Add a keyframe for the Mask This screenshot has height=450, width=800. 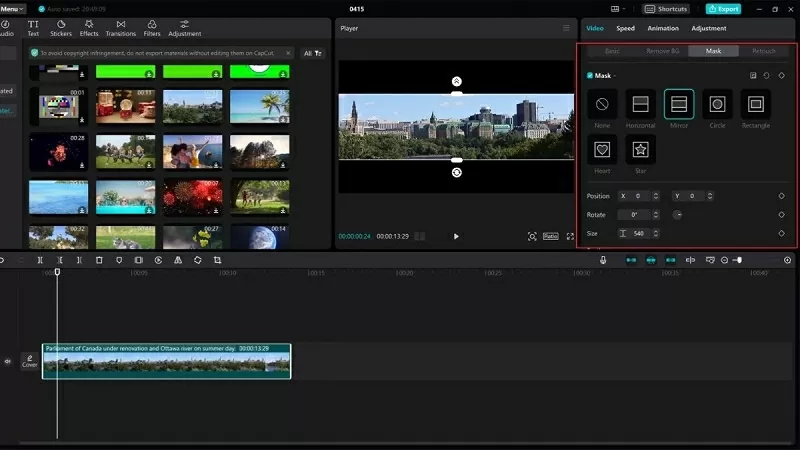coord(781,76)
